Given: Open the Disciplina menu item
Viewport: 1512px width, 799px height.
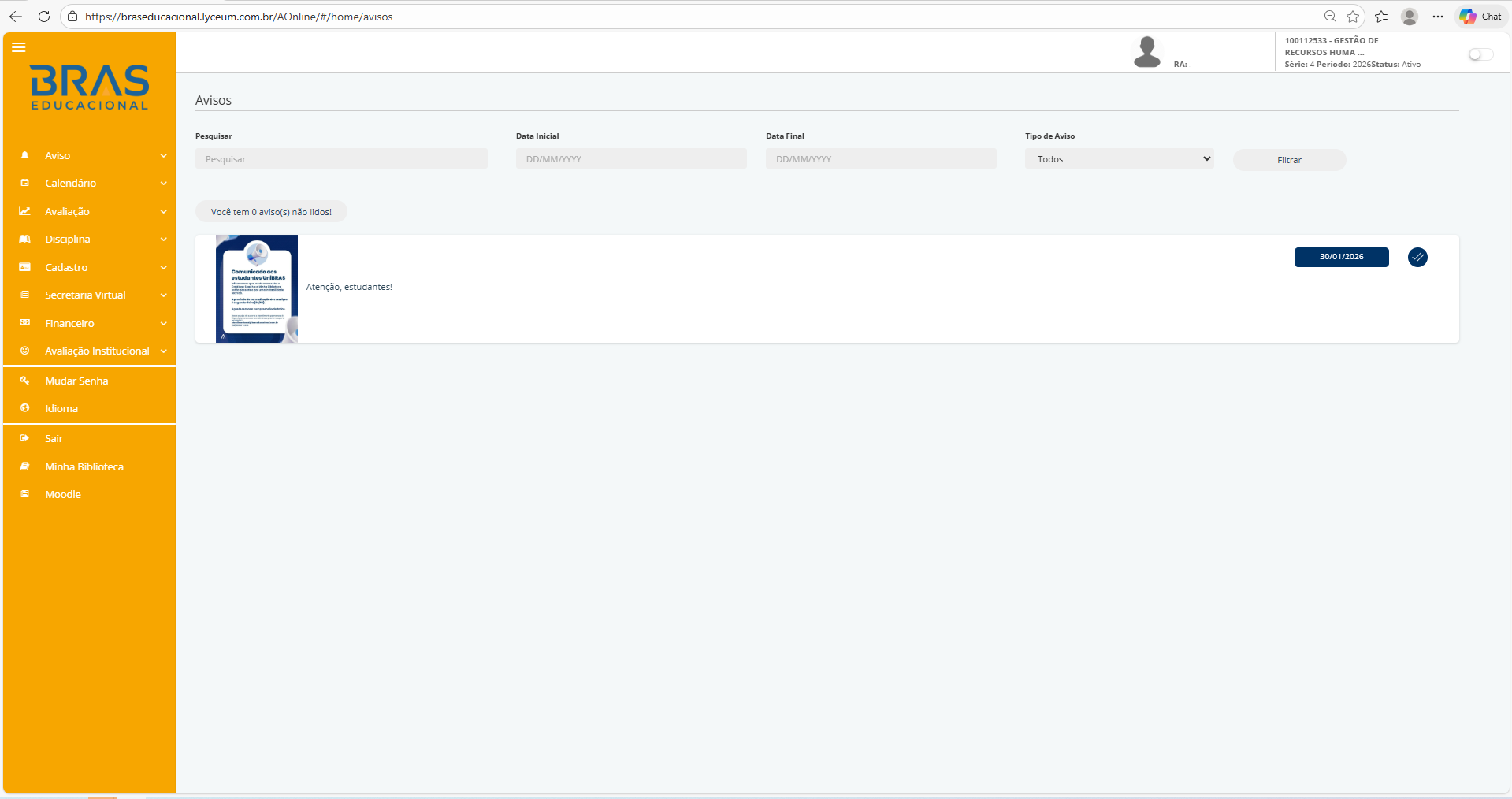Looking at the screenshot, I should [x=68, y=240].
